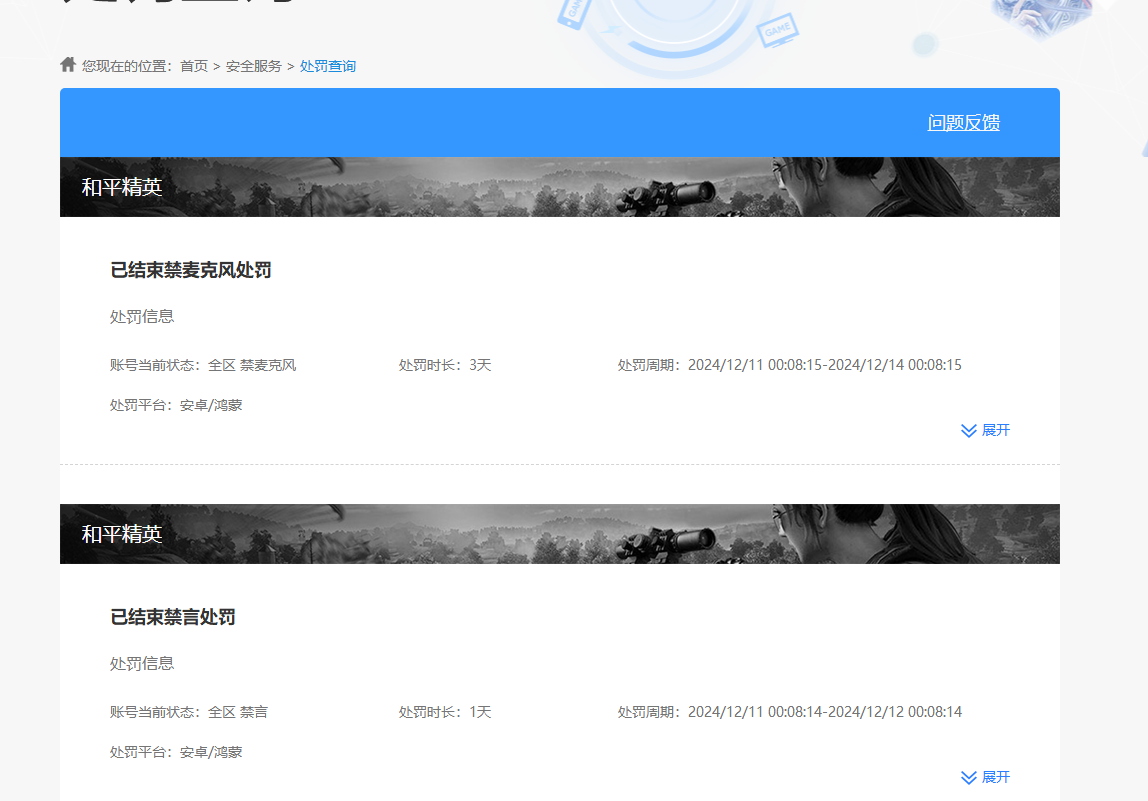Screen dimensions: 1148x801
Task: Click 处罚平台 text in 禁麦克风 record
Action: 176,405
